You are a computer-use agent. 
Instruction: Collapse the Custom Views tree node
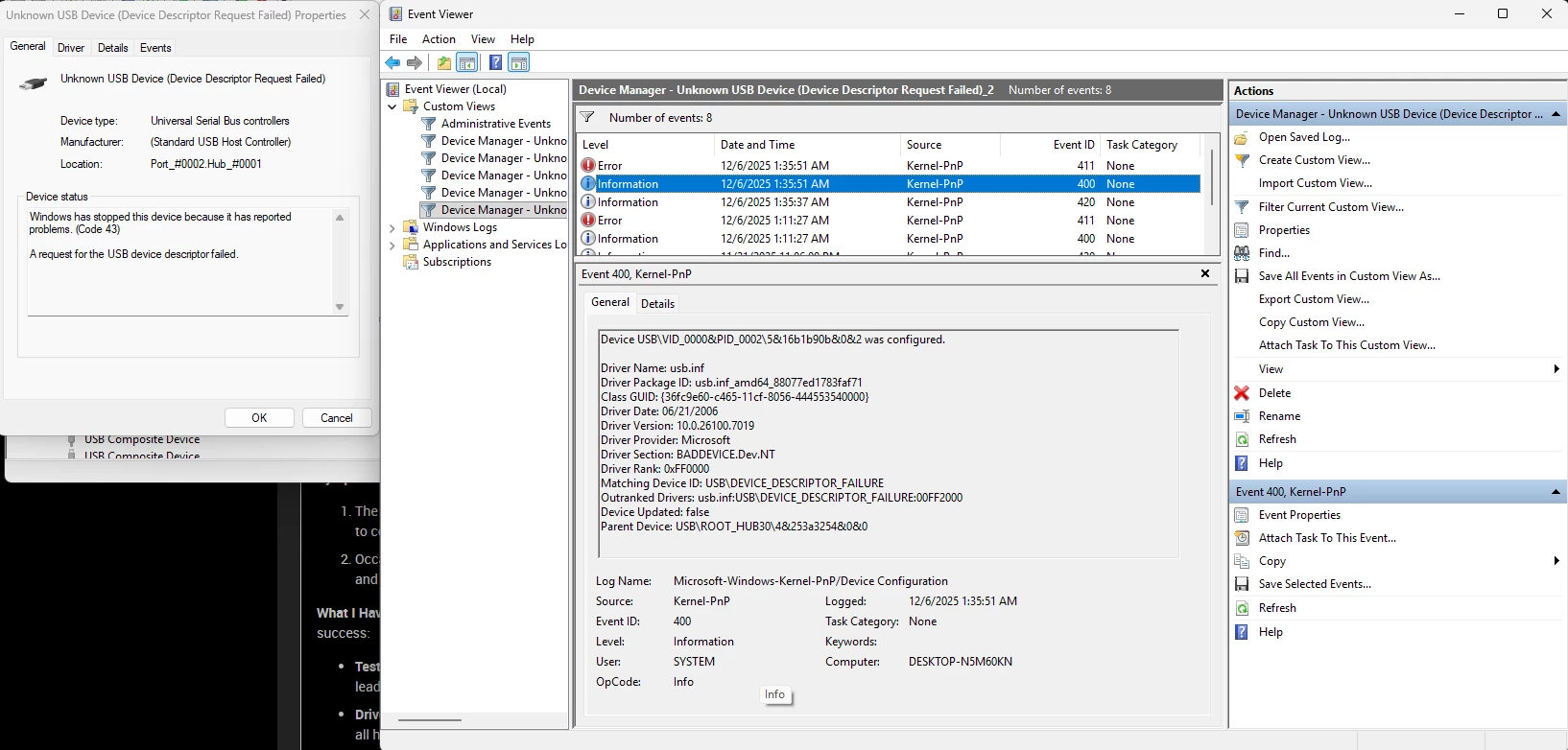(392, 106)
